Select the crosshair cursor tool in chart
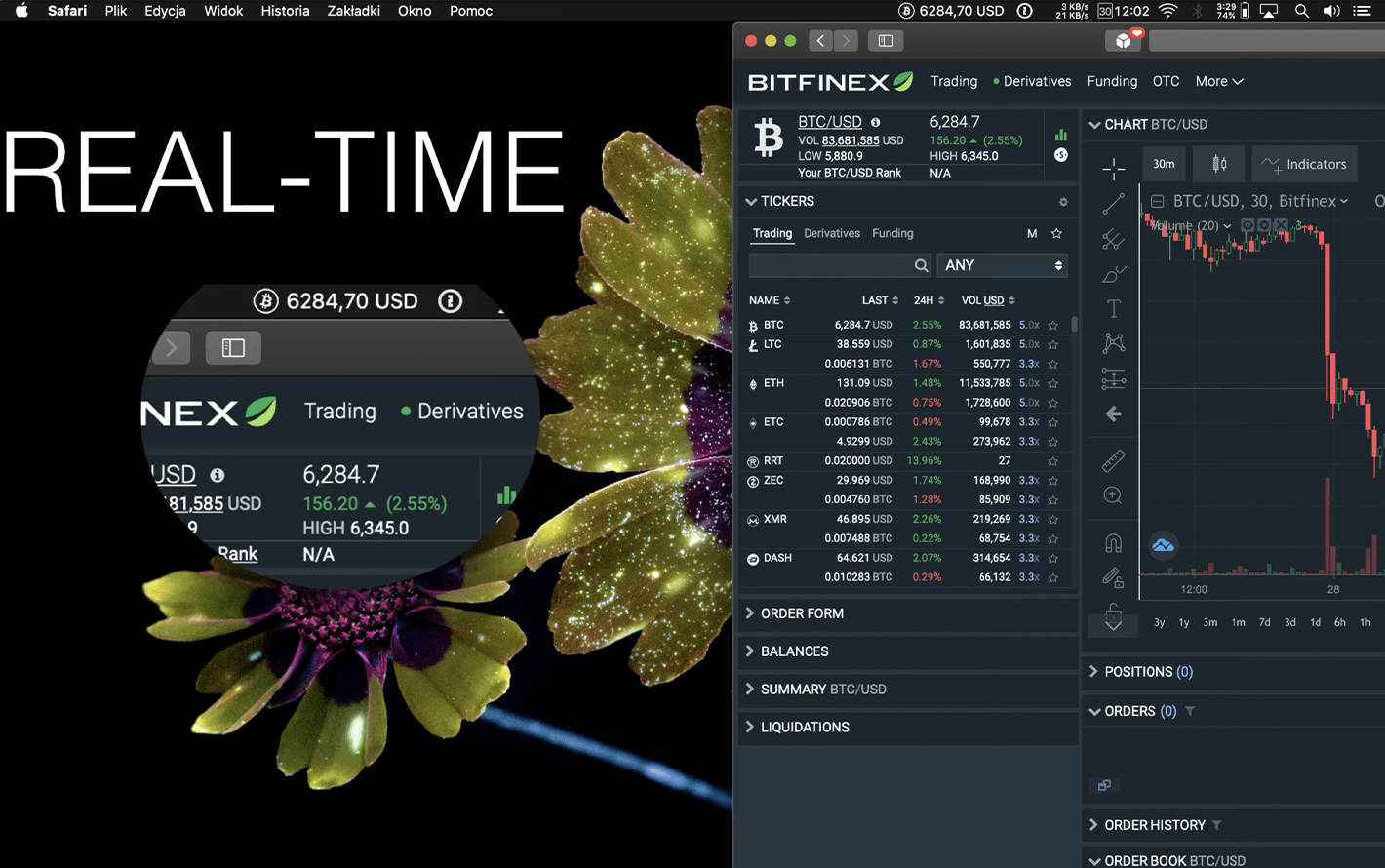 1113,169
